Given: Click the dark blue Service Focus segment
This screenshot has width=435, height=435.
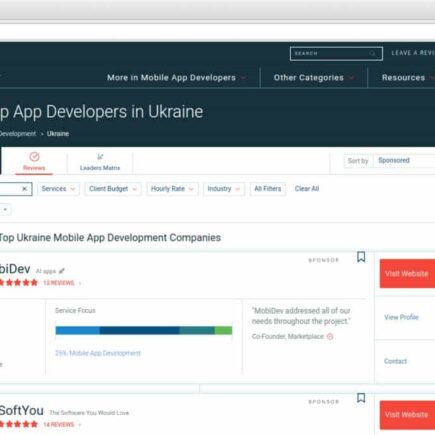Looking at the screenshot, I should click(139, 330).
